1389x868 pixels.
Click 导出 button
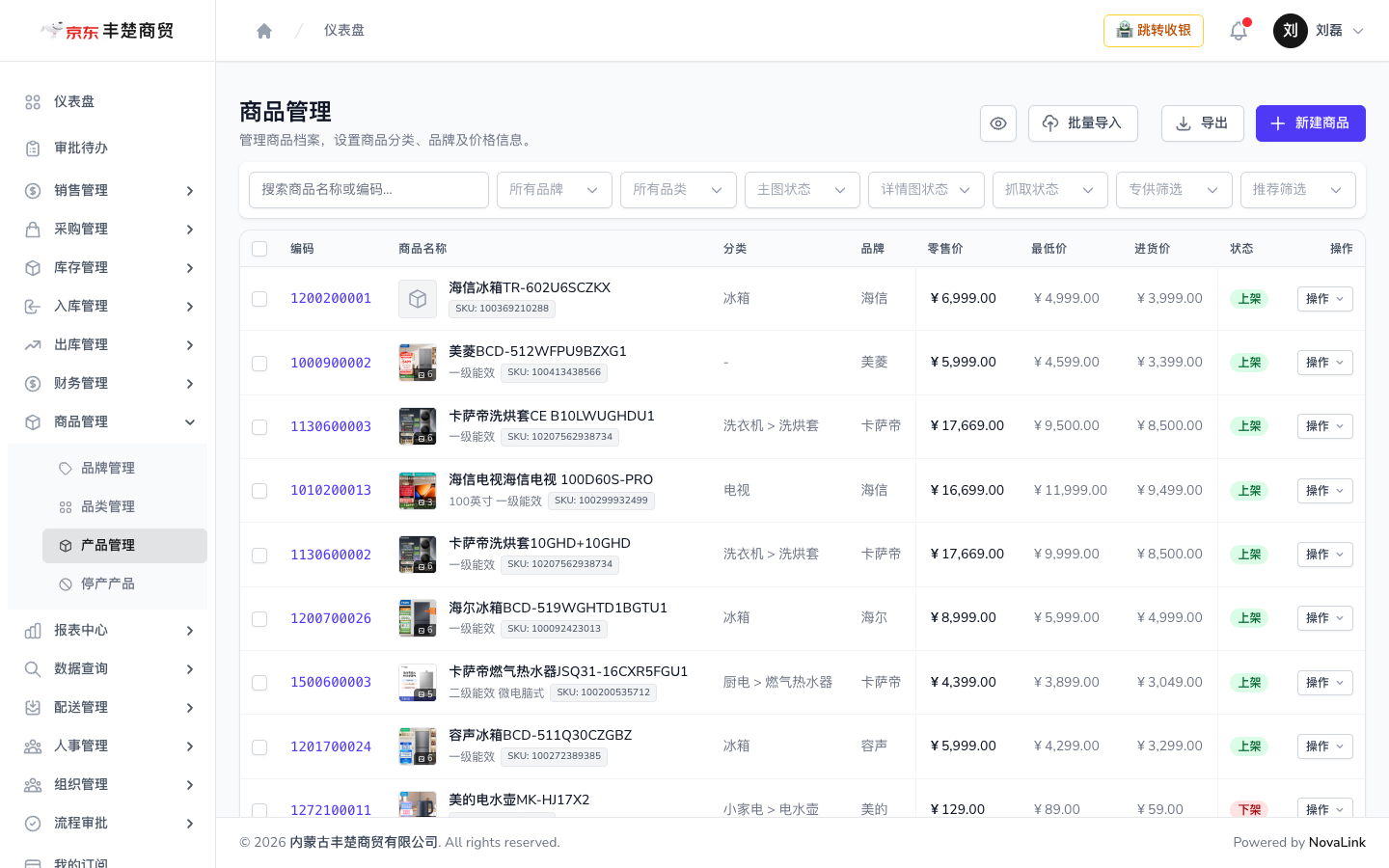1203,123
